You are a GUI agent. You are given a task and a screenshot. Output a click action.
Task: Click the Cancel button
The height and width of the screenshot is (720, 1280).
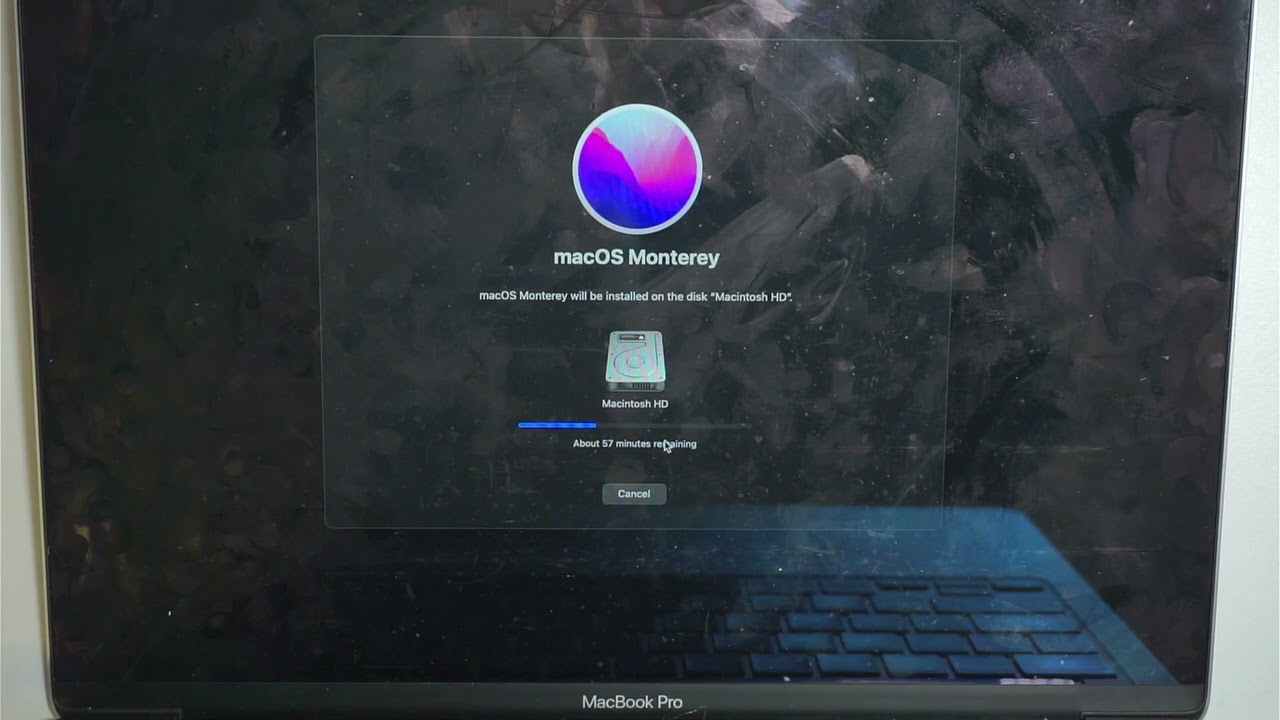point(634,493)
